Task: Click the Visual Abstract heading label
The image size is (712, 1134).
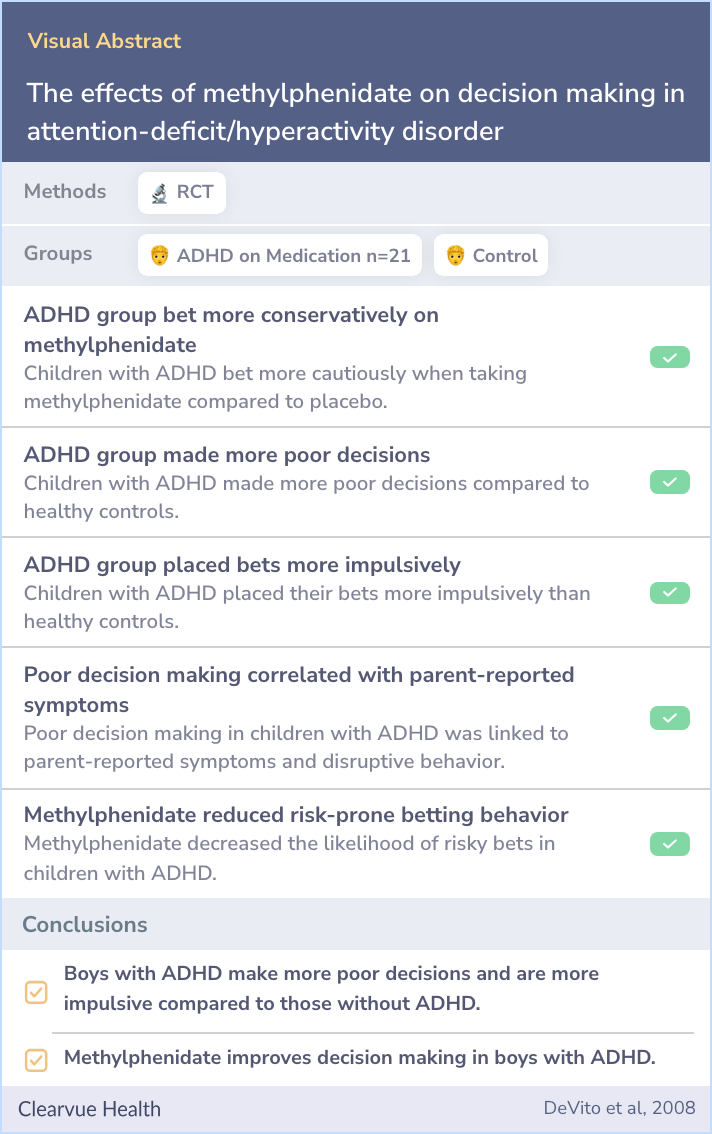Action: [x=104, y=41]
